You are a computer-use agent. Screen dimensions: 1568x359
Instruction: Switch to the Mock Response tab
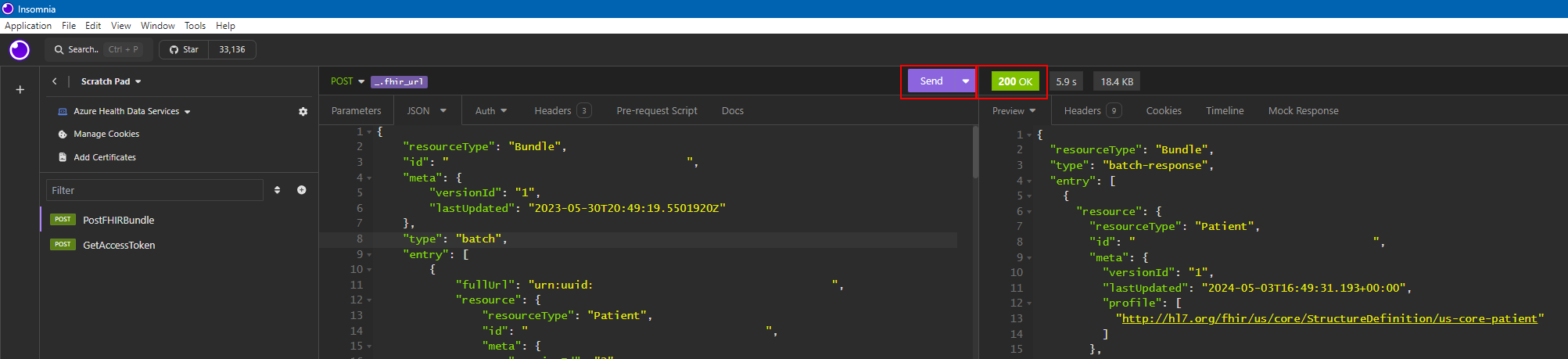(x=1303, y=110)
